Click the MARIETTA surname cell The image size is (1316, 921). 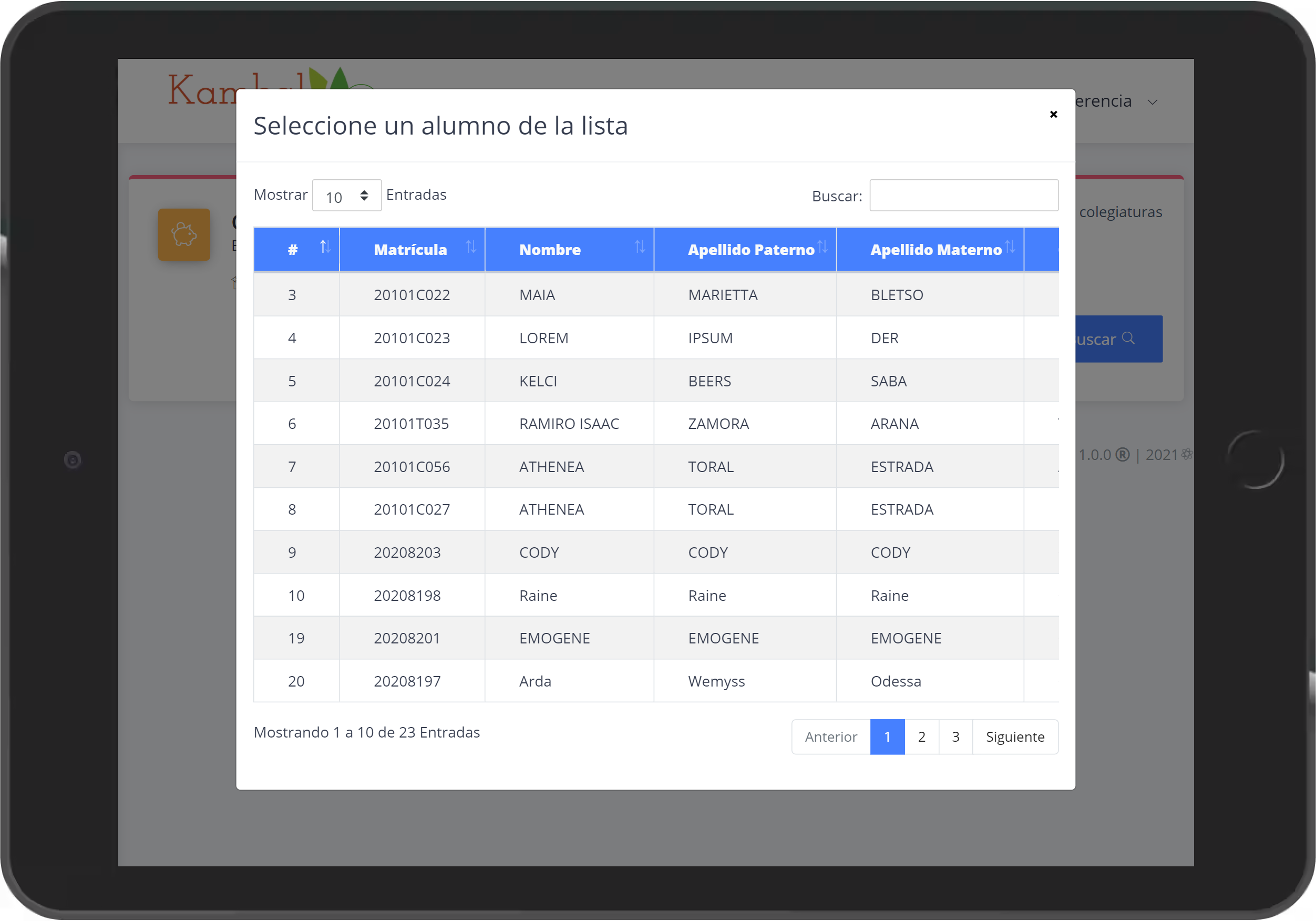click(745, 295)
